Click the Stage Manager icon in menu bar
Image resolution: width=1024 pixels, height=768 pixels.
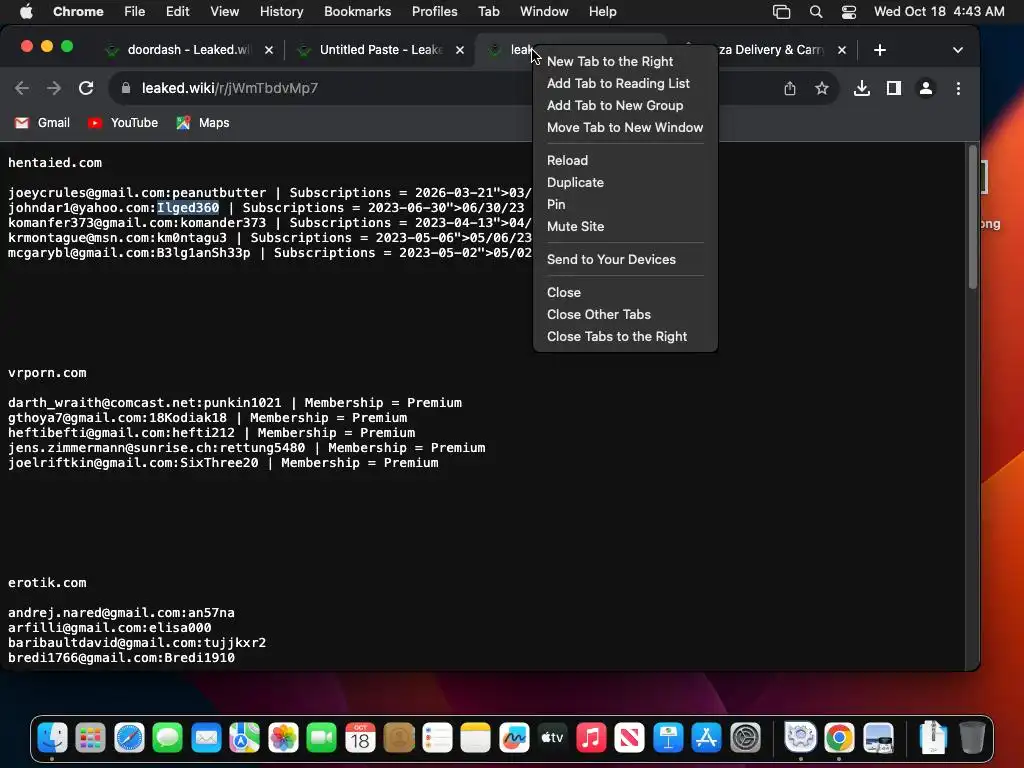(x=781, y=12)
